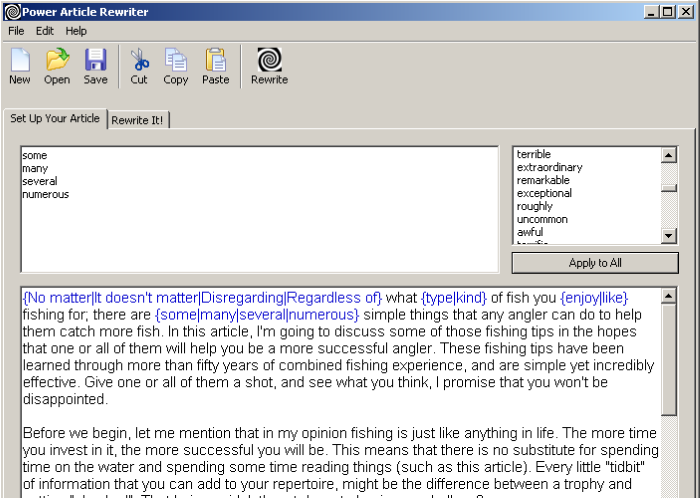This screenshot has width=700, height=498.
Task: Click the synonym list scroll-down arrow
Action: click(669, 235)
